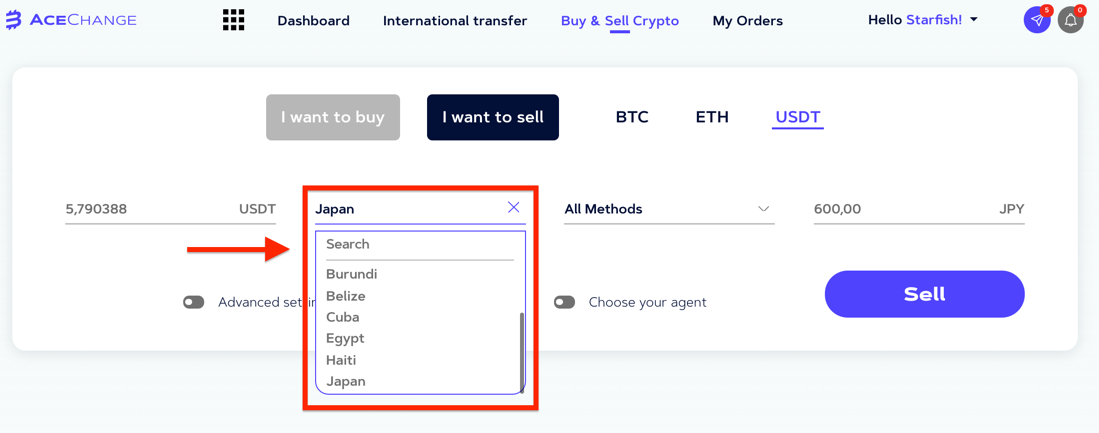Expand the All Methods dropdown
This screenshot has height=433, width=1099.
tap(669, 209)
